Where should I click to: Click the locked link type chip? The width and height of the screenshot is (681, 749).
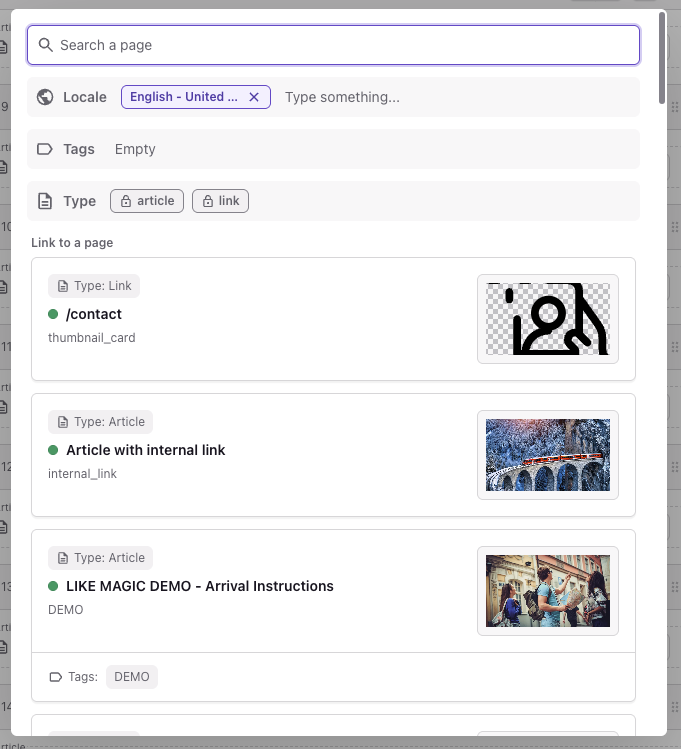pos(220,201)
